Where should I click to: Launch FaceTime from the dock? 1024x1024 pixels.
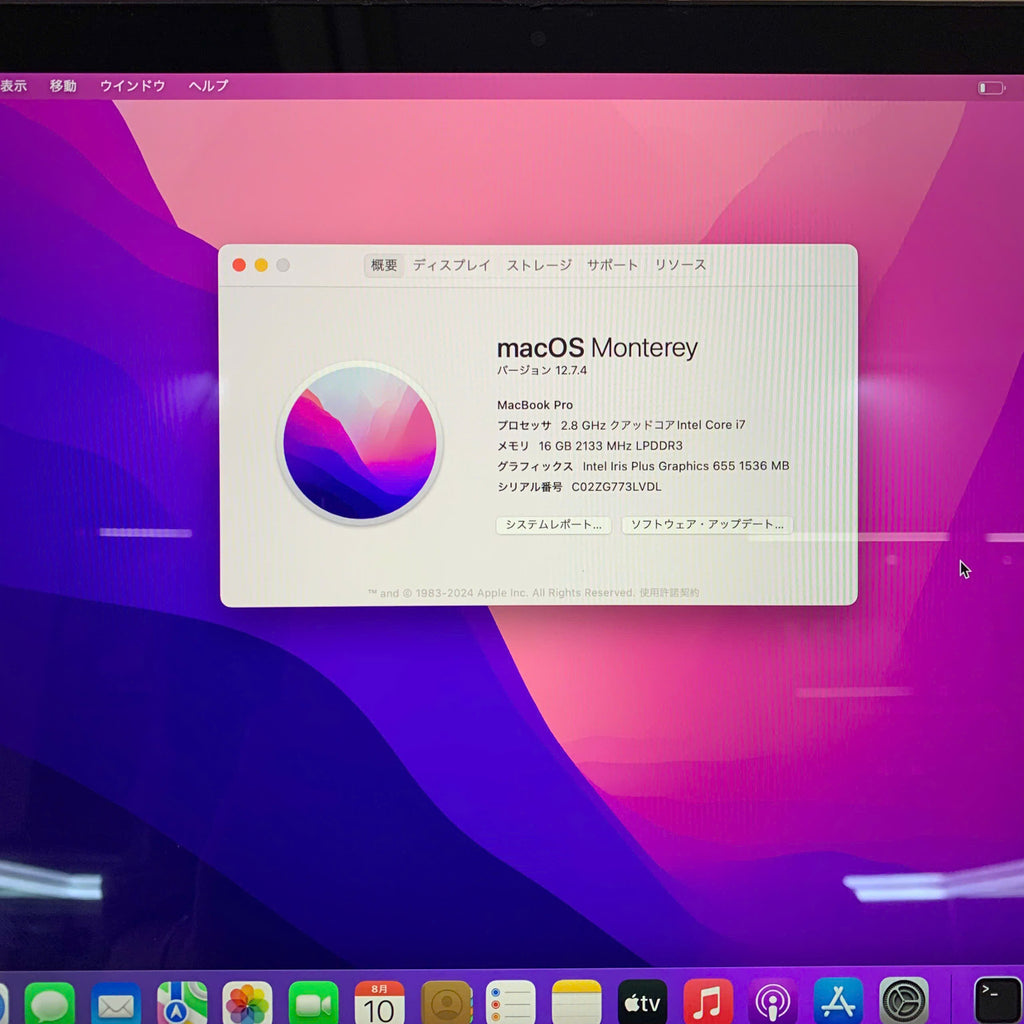313,1002
